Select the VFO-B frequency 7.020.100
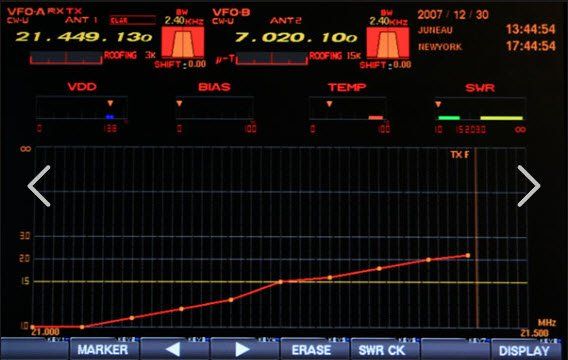568x360 pixels. (x=296, y=37)
